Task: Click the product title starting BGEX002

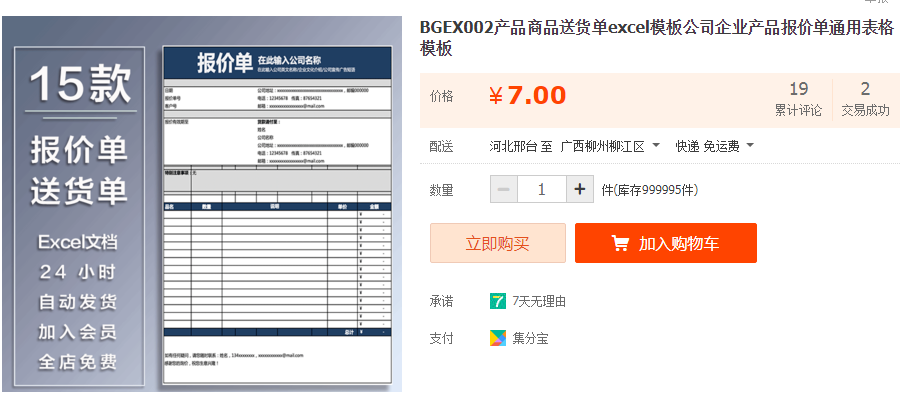Action: pos(657,38)
